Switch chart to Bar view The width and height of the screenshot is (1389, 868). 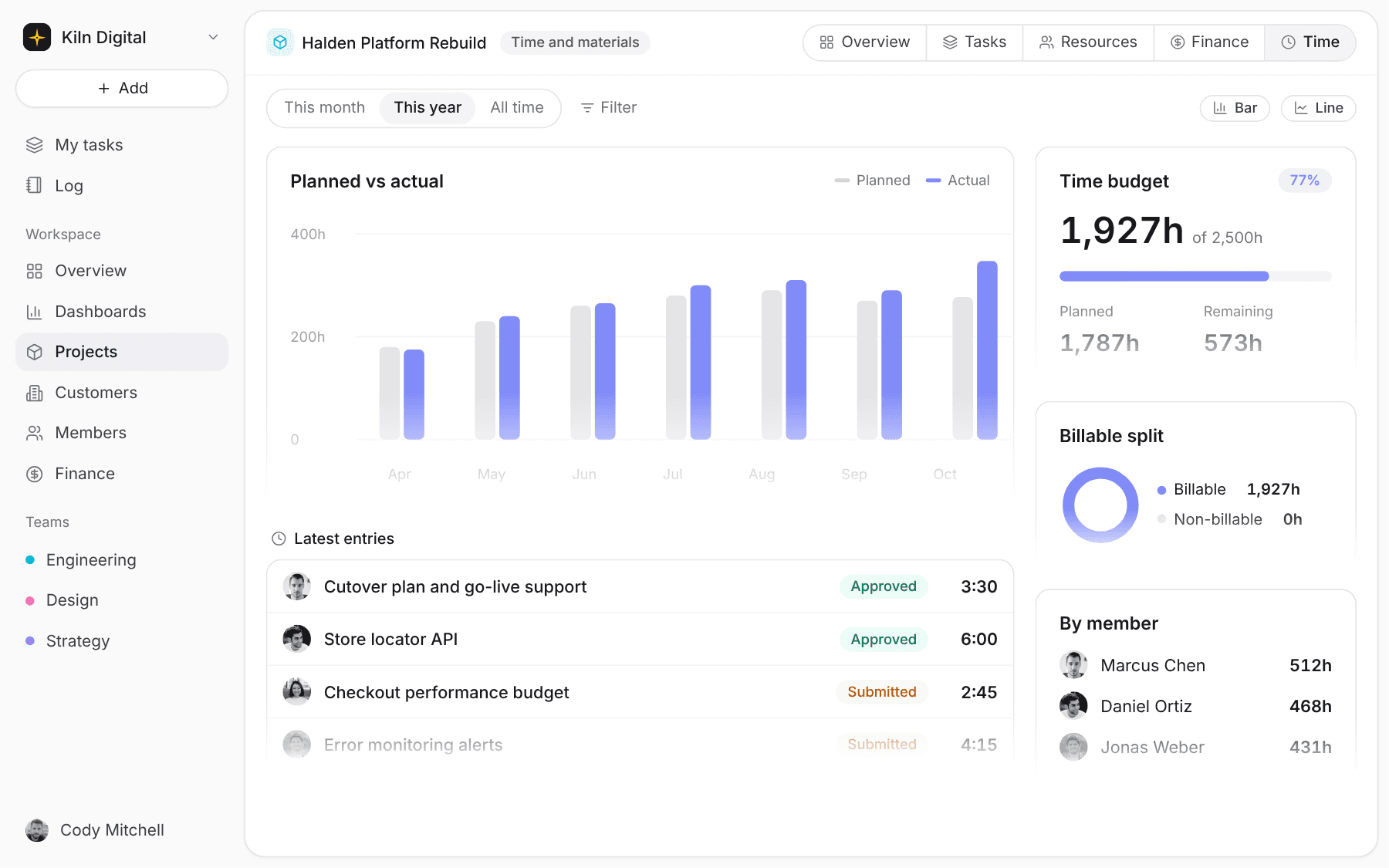pos(1235,108)
